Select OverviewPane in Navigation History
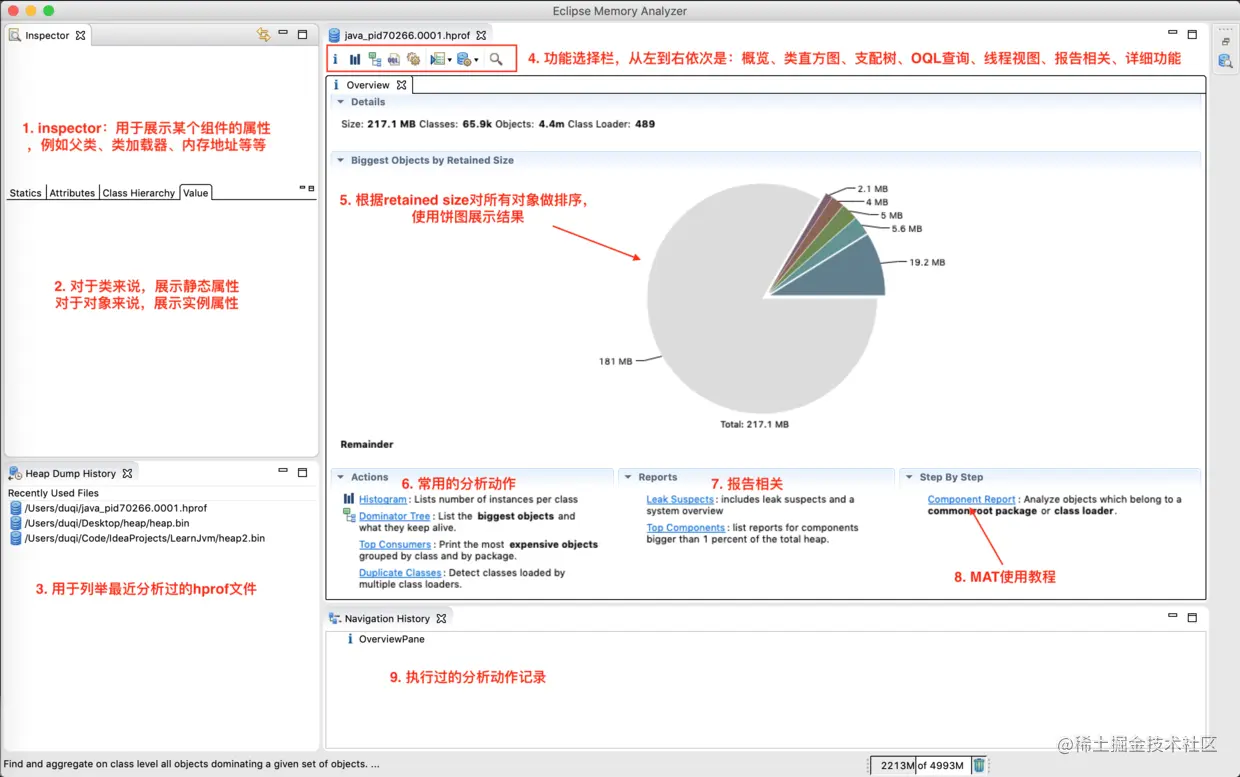Screen dimensions: 1240x777 (x=385, y=639)
